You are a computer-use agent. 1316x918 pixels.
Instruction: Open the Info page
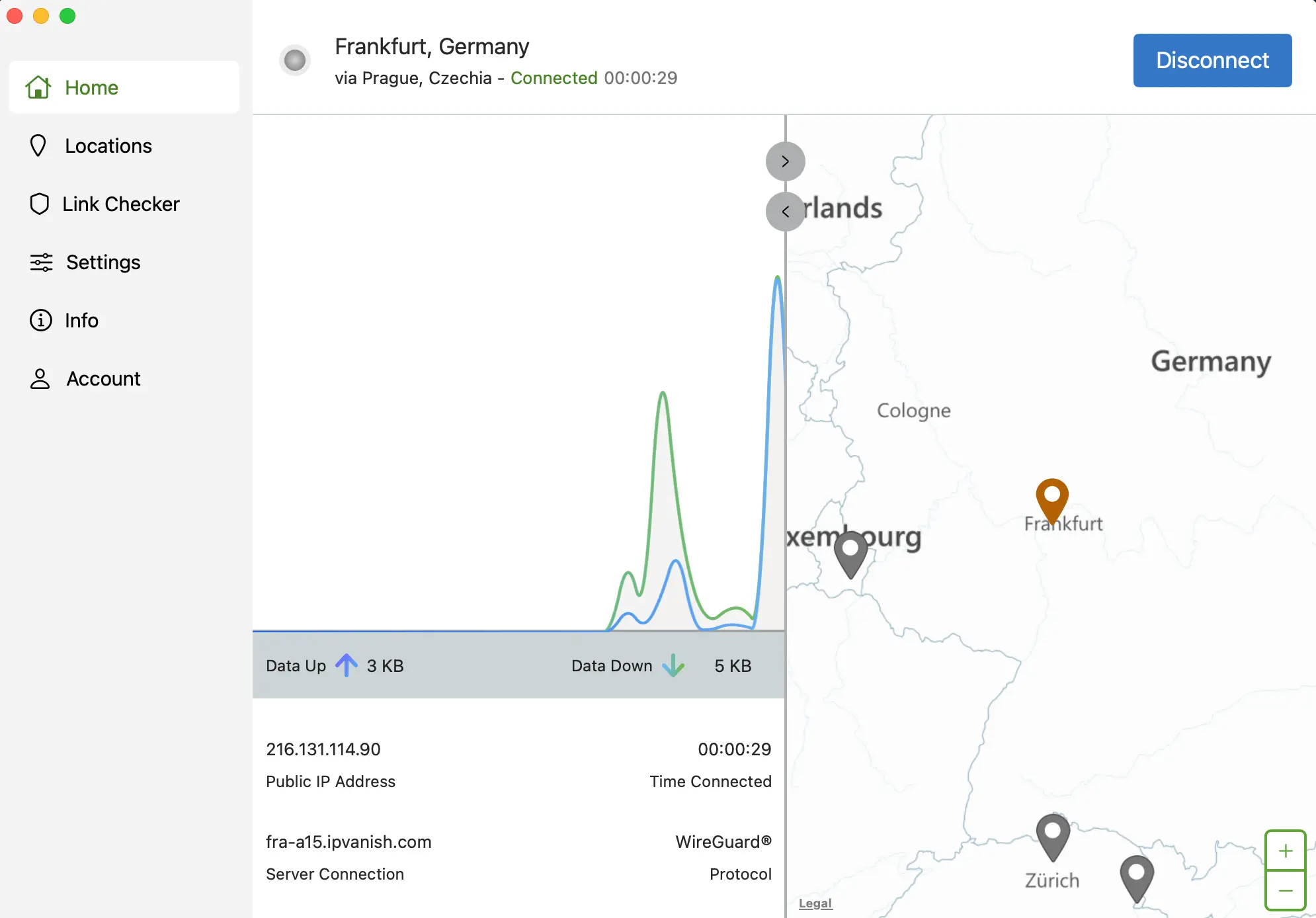40,320
